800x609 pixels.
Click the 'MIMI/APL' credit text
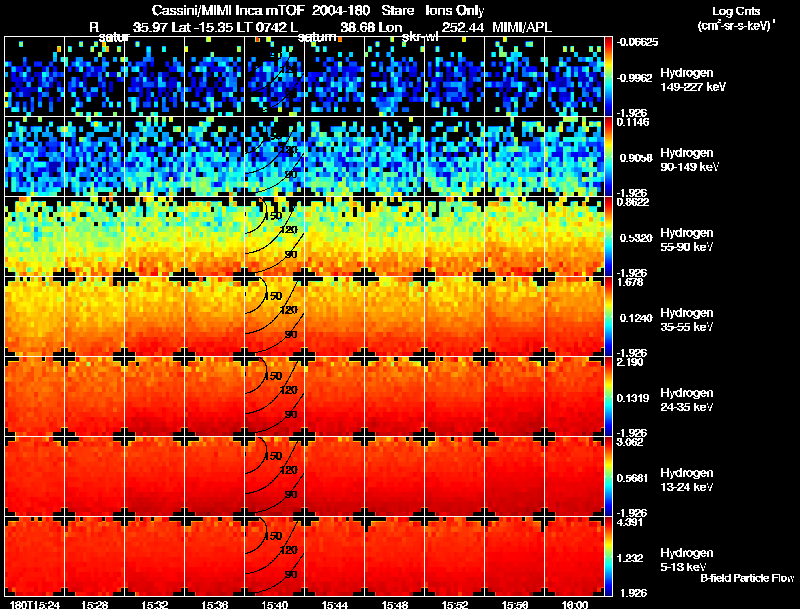coord(522,28)
